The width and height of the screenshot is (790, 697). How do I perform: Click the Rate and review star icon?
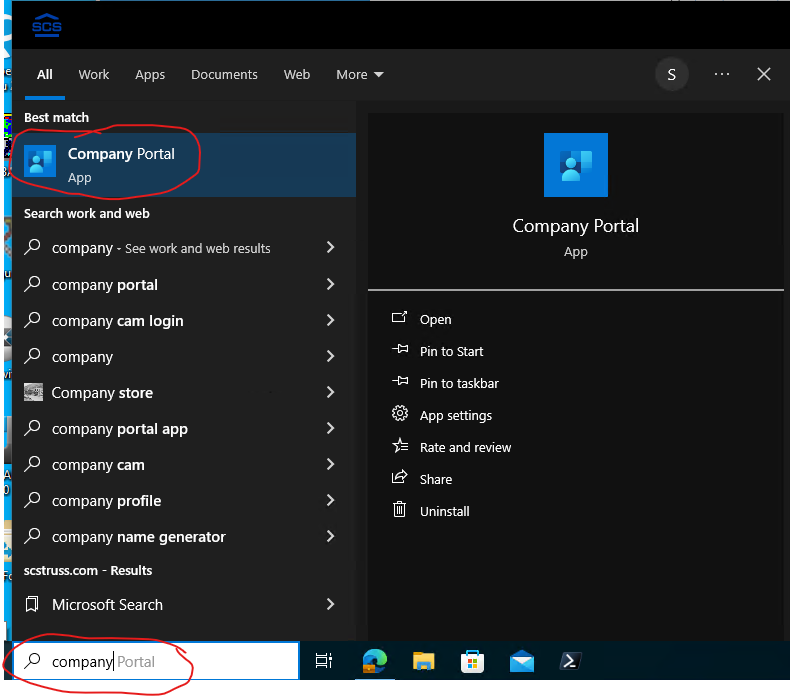400,445
